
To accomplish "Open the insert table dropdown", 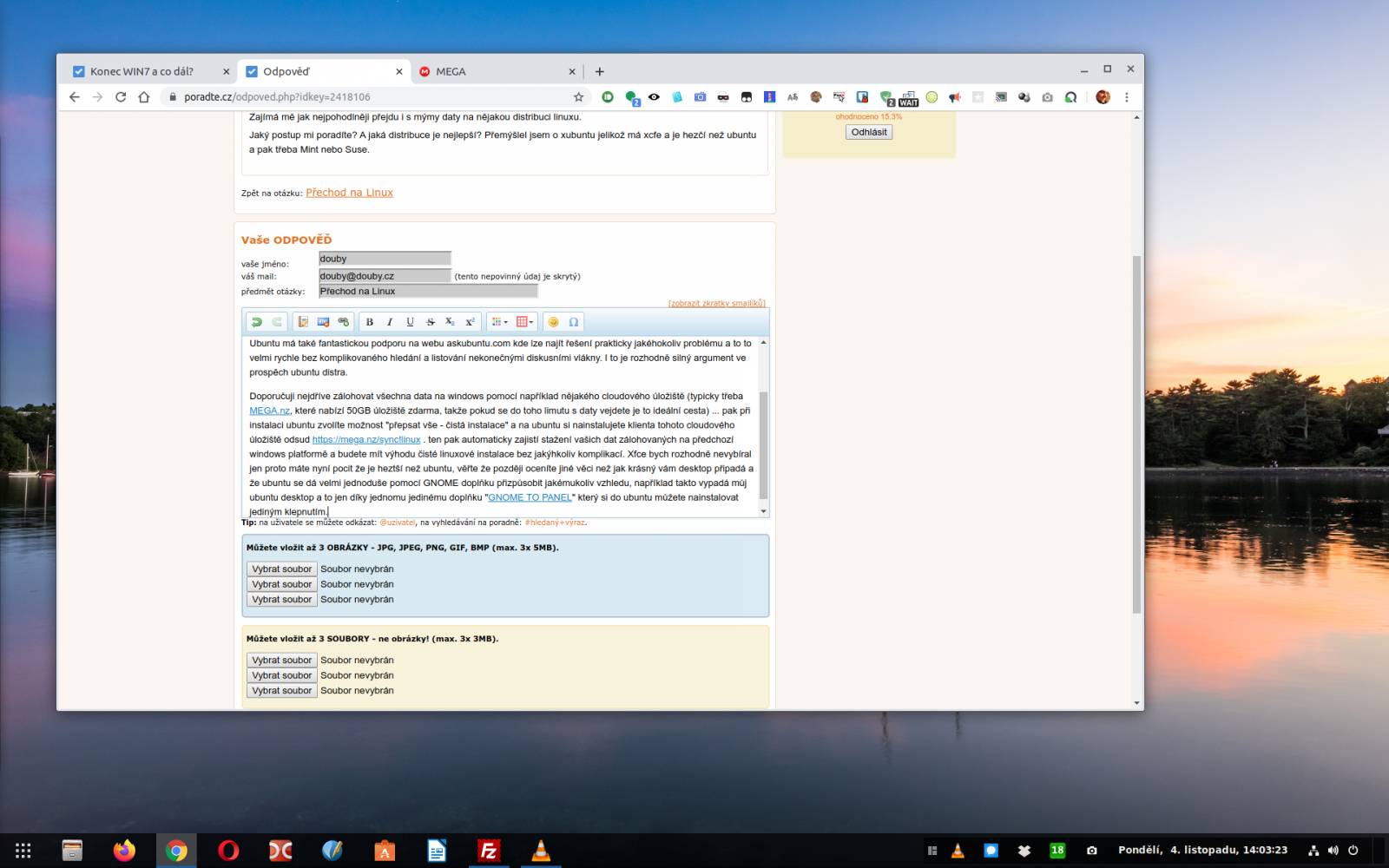I will 524,322.
